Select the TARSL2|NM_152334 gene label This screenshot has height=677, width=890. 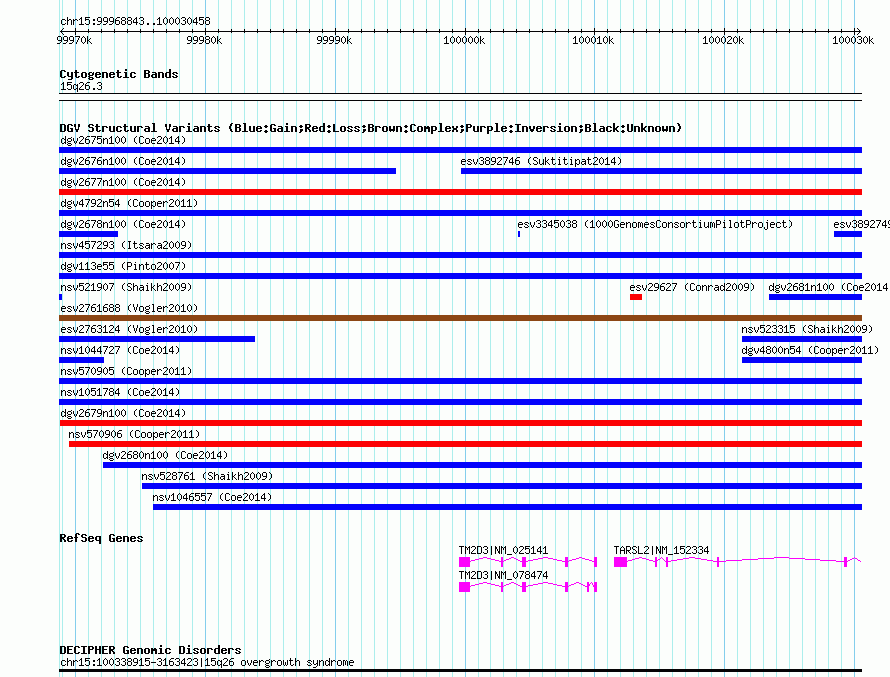click(661, 550)
